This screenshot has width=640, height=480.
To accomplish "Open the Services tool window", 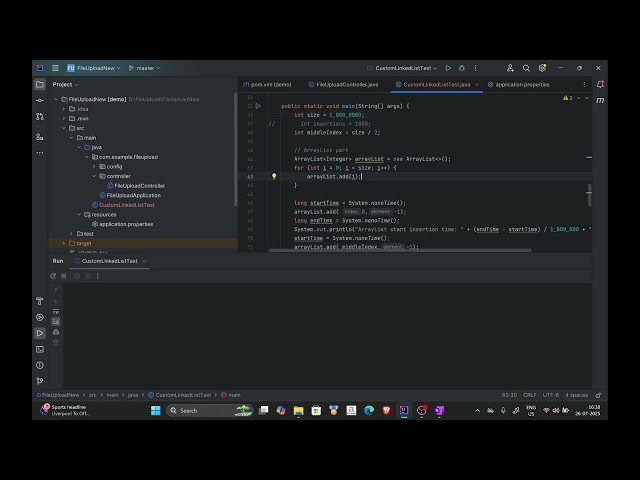I will click(40, 317).
